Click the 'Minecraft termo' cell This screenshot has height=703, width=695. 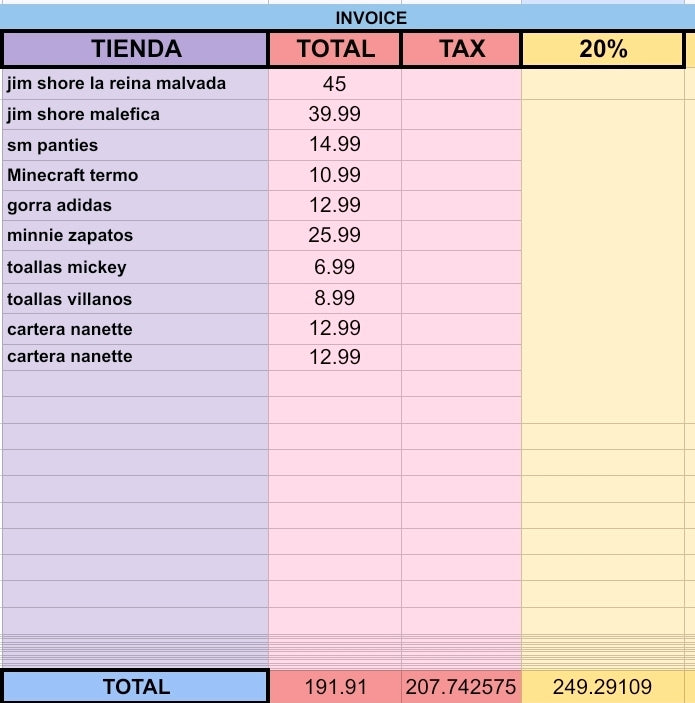pos(136,175)
